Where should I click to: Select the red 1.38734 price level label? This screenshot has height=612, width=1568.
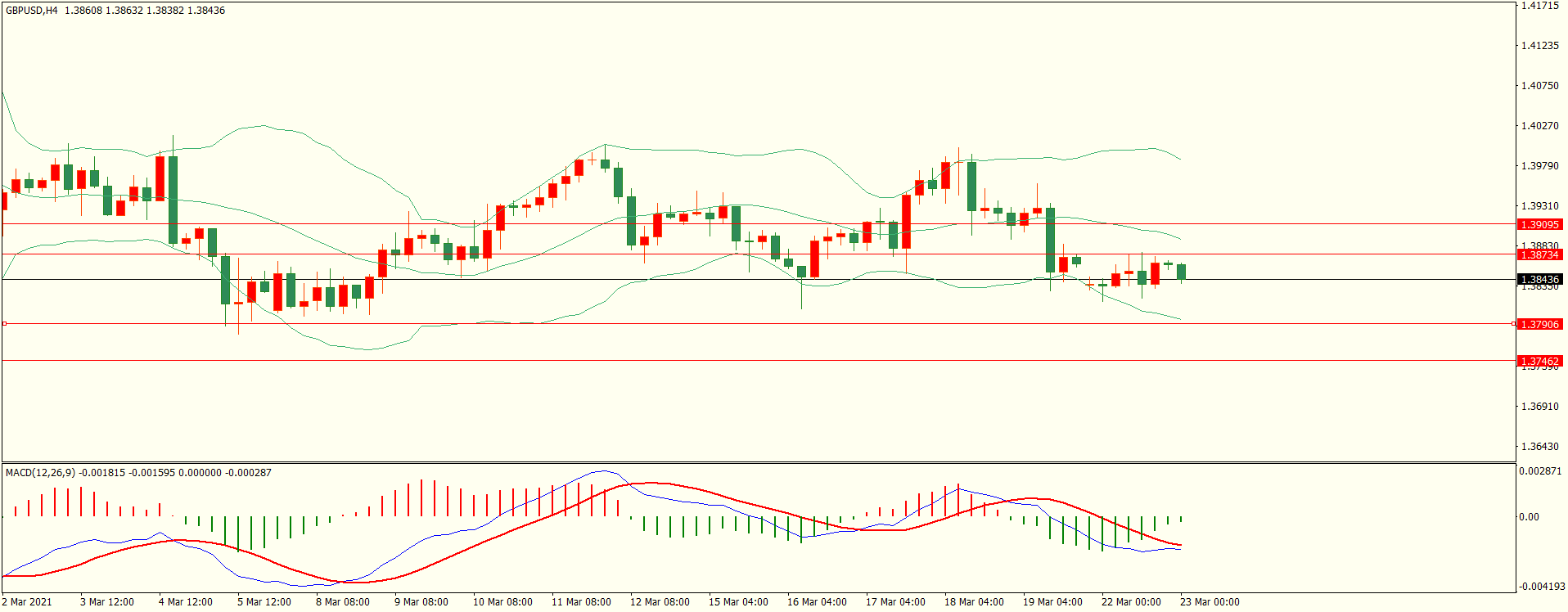[x=1539, y=254]
